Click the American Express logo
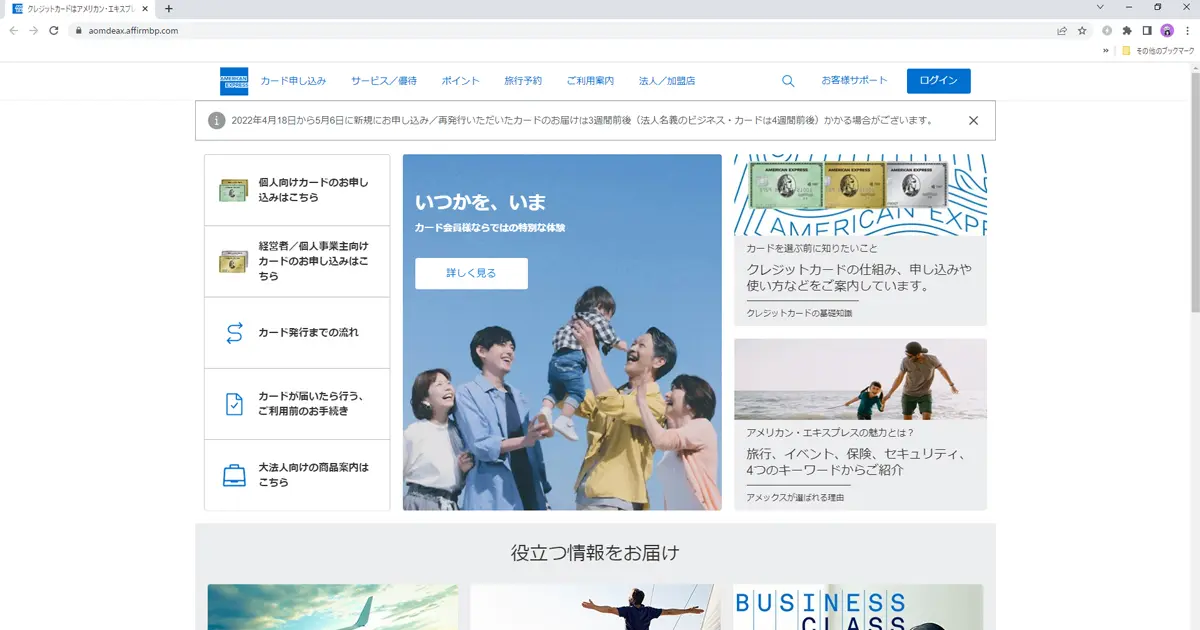 pos(234,81)
